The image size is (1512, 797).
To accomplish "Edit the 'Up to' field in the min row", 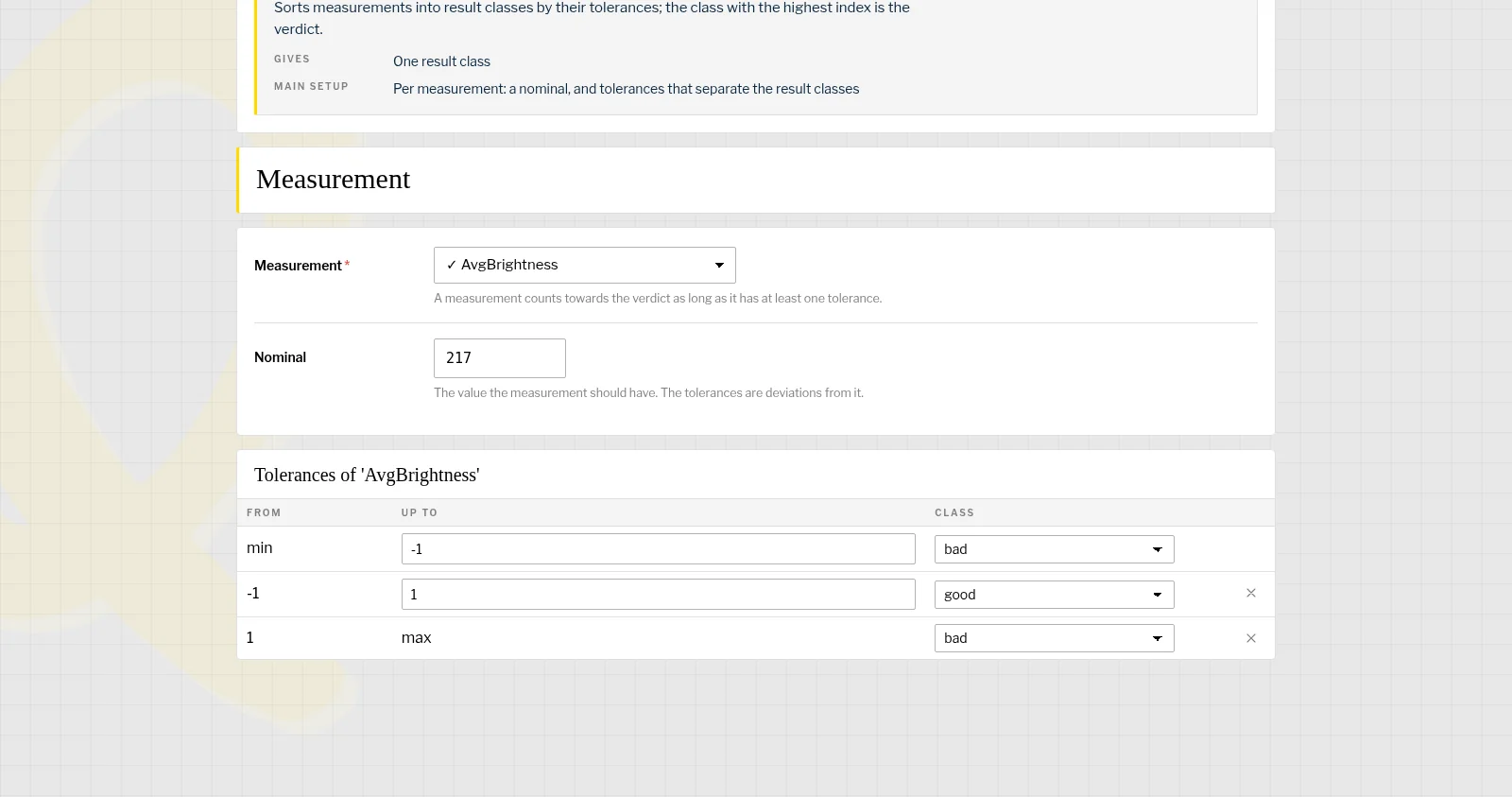I will [658, 549].
